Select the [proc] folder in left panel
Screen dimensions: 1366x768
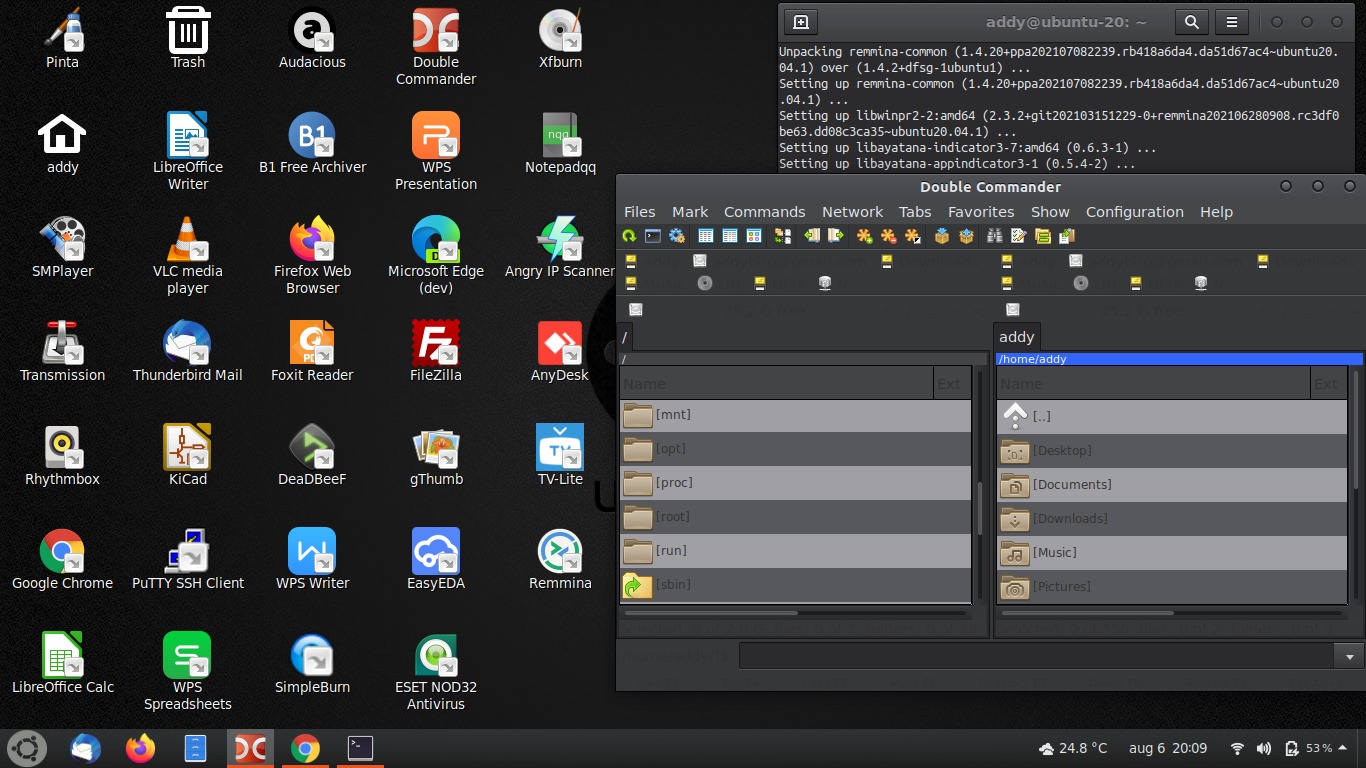coord(795,483)
